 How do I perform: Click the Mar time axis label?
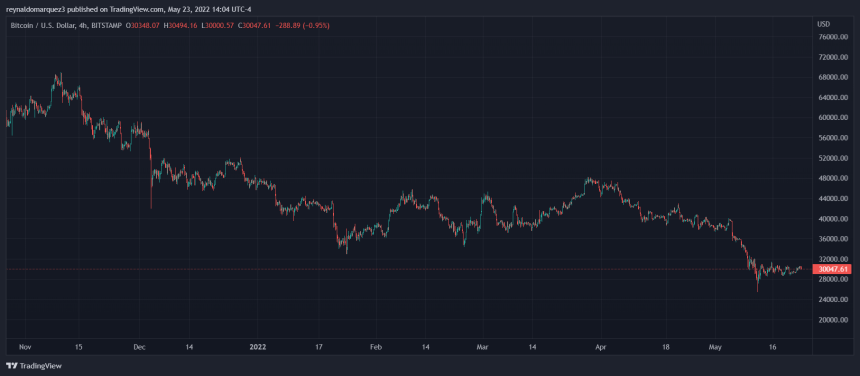pos(482,347)
